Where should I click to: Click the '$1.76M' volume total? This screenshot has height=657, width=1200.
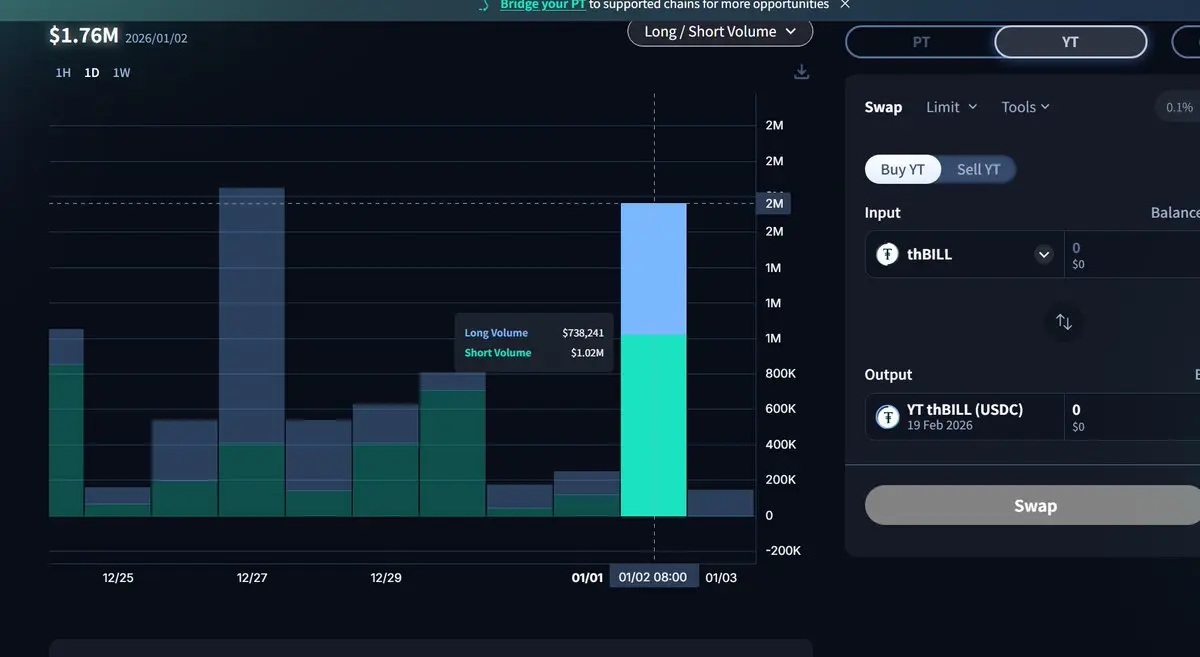point(84,36)
